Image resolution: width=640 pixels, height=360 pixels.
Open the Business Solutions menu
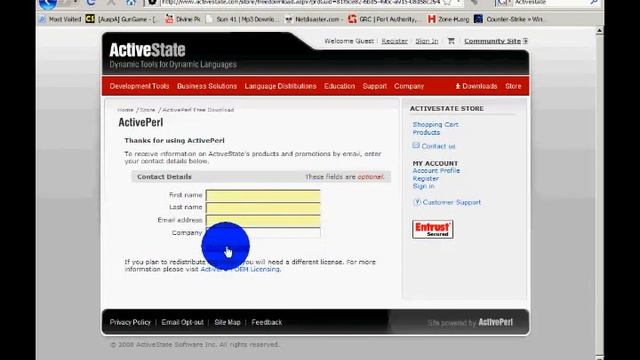pos(207,86)
